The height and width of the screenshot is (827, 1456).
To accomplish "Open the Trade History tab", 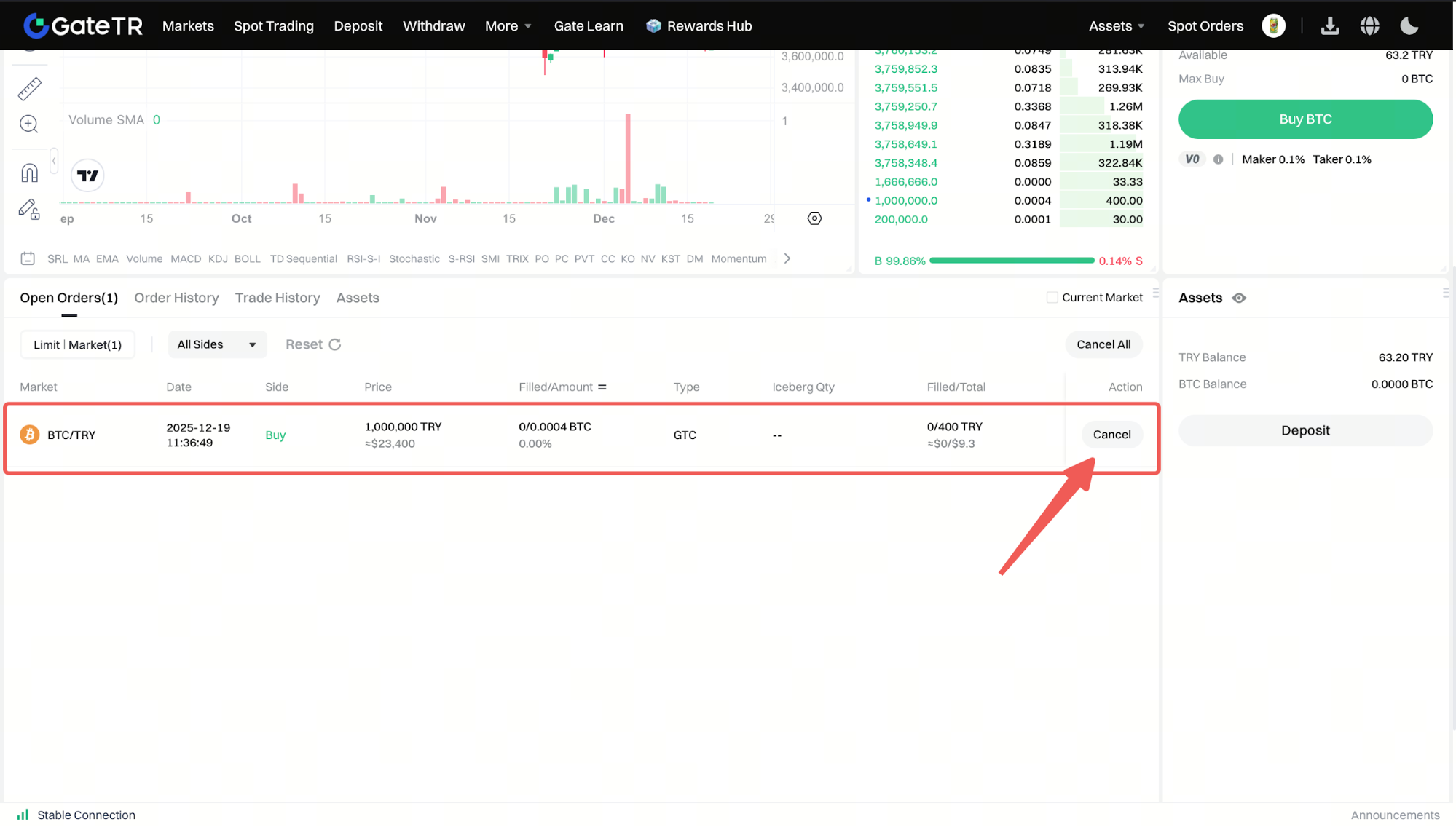I will (x=278, y=298).
